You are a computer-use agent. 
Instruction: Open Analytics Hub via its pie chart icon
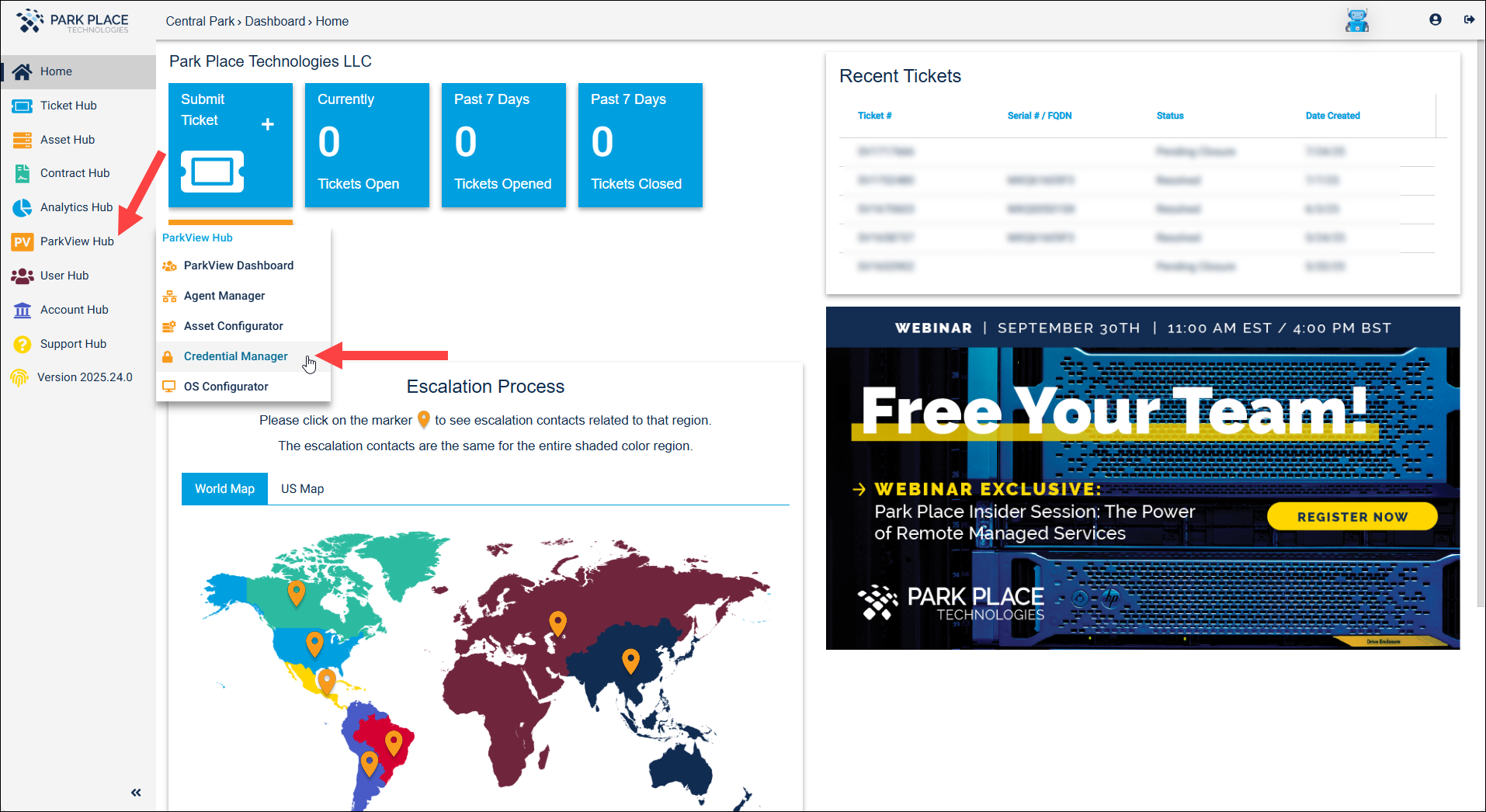click(x=22, y=206)
